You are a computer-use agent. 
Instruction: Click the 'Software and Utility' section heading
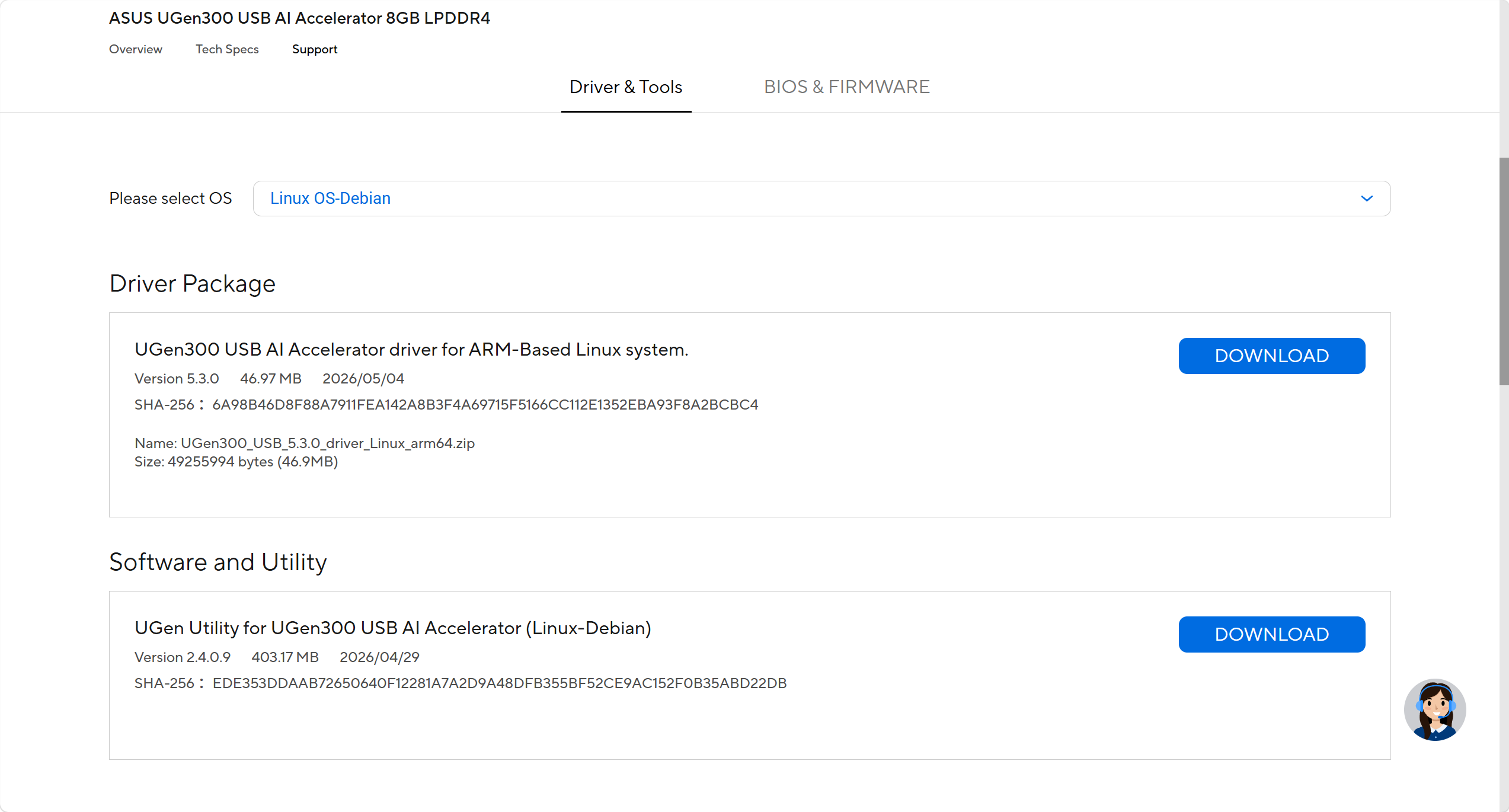click(x=218, y=562)
